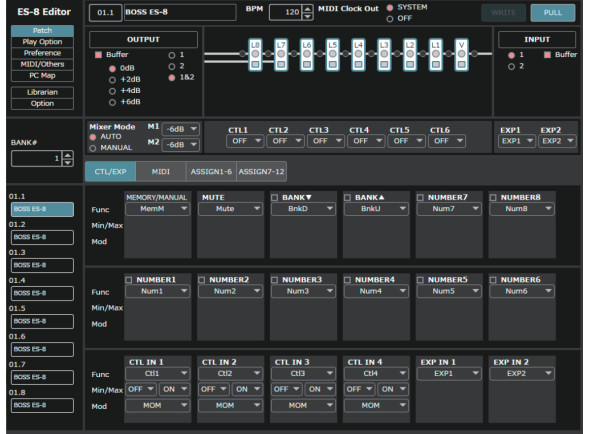Open the CTL4 dropdown
This screenshot has width=590, height=434.
click(366, 141)
